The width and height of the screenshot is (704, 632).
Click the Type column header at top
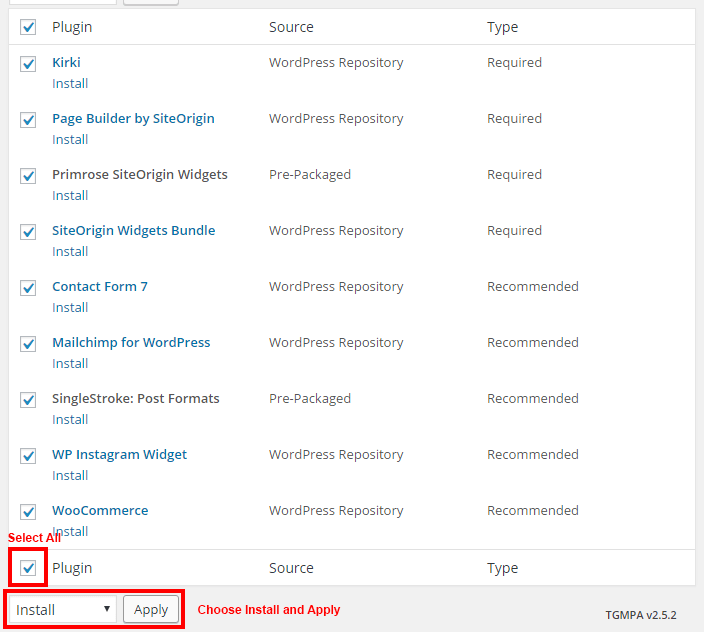click(x=502, y=27)
